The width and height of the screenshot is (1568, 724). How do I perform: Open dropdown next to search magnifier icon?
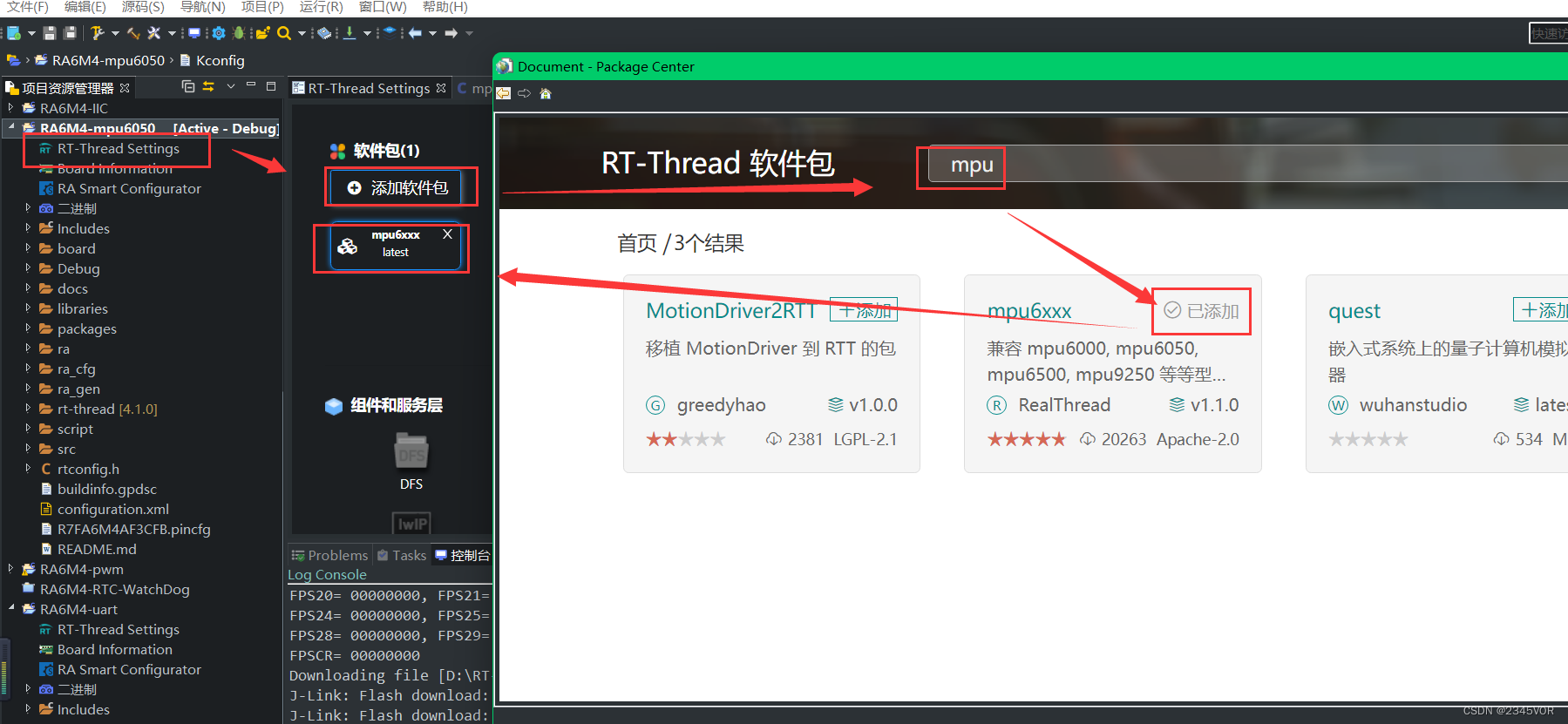(302, 33)
